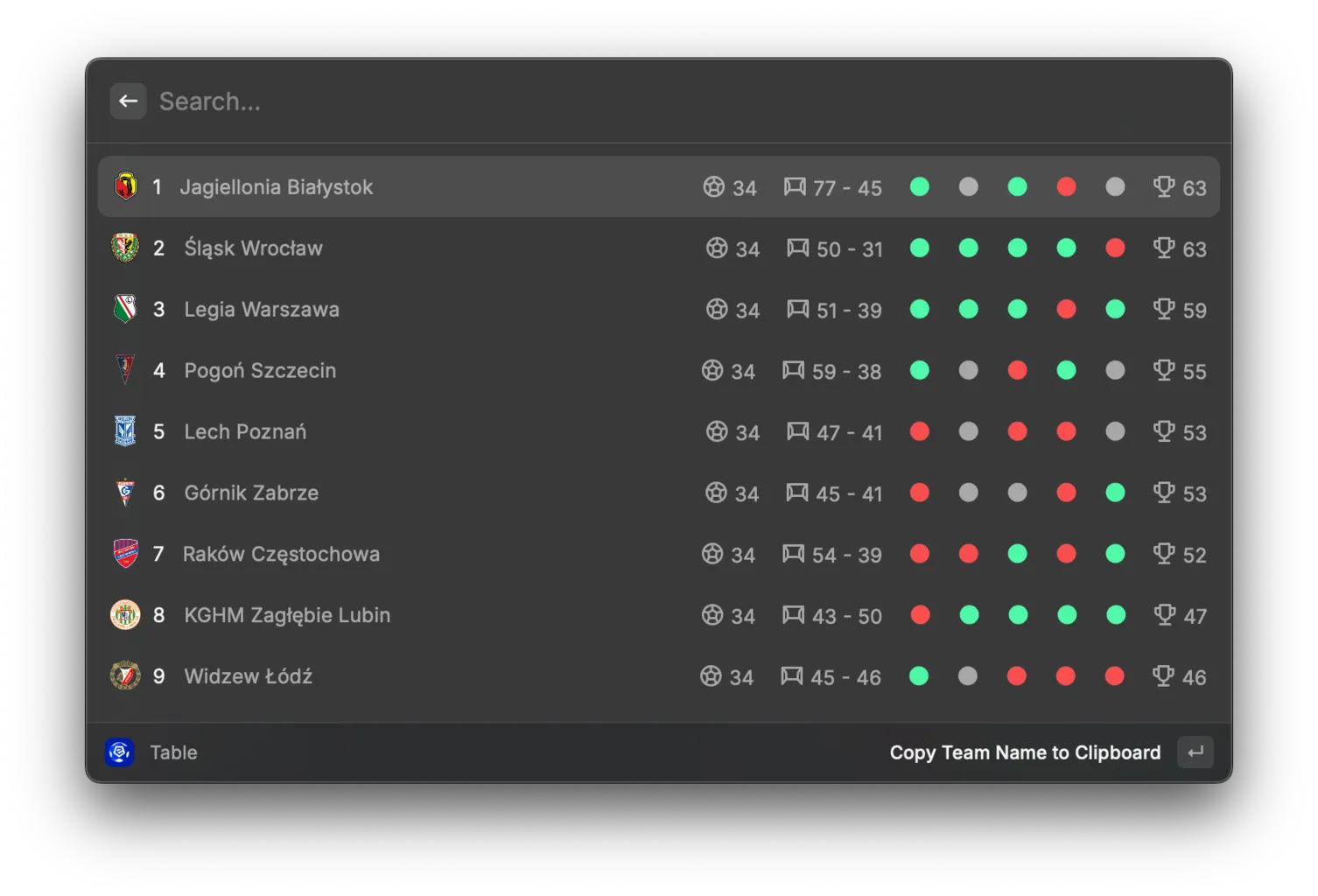Click the back arrow button
The height and width of the screenshot is (896, 1318).
click(x=128, y=101)
